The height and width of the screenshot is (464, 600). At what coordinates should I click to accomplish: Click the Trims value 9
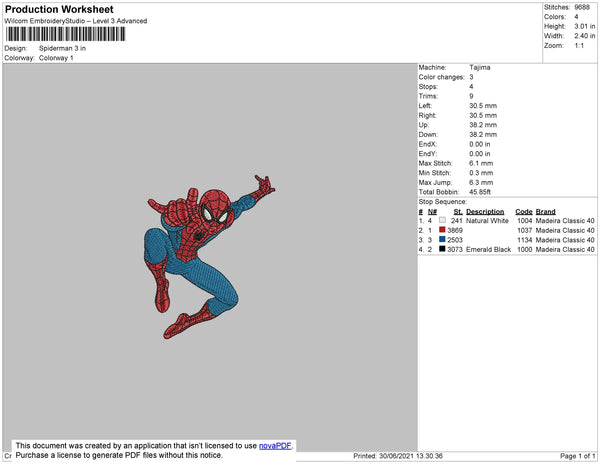click(x=471, y=96)
